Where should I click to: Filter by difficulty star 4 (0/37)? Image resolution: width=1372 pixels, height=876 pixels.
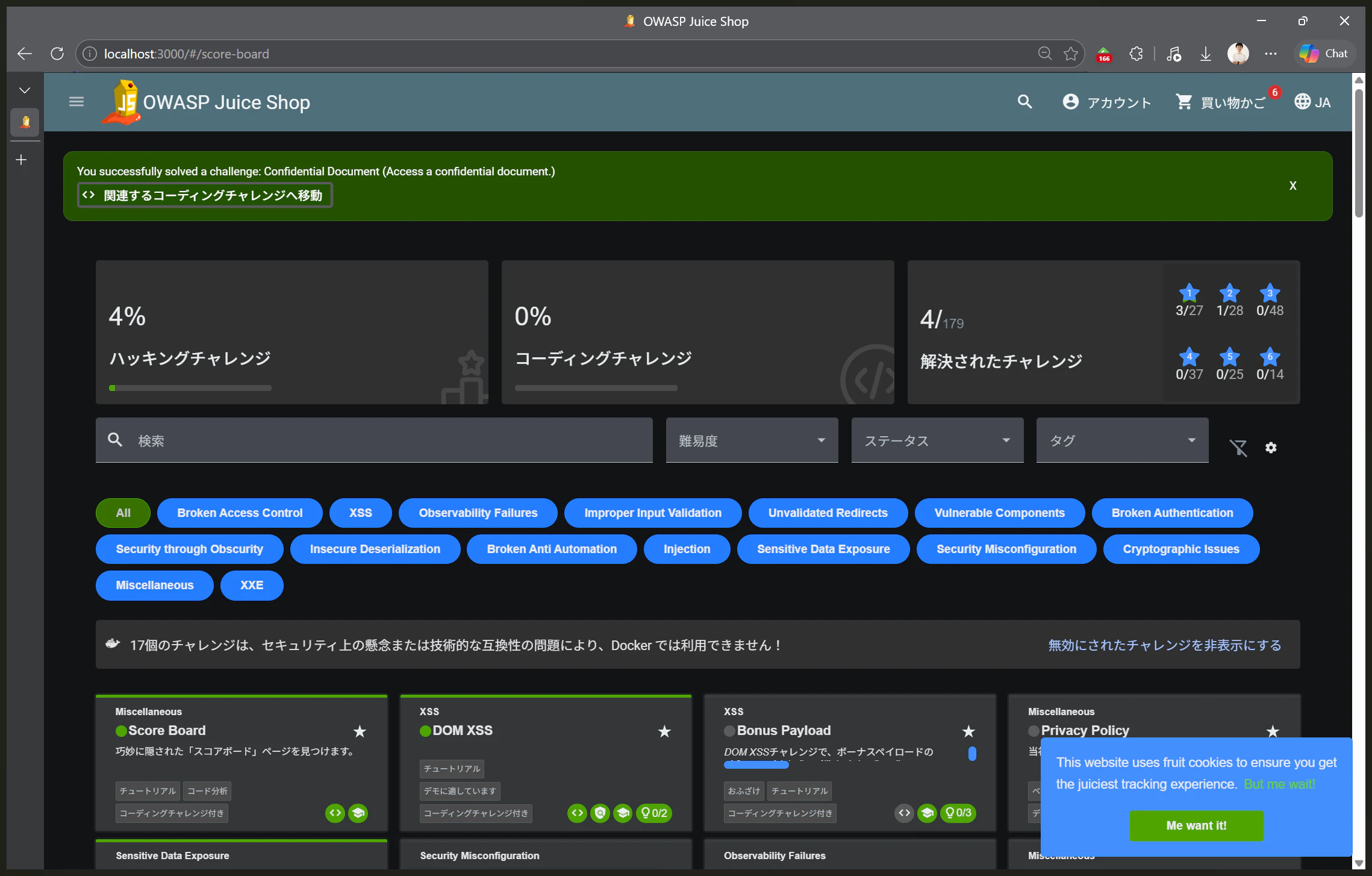point(1189,364)
